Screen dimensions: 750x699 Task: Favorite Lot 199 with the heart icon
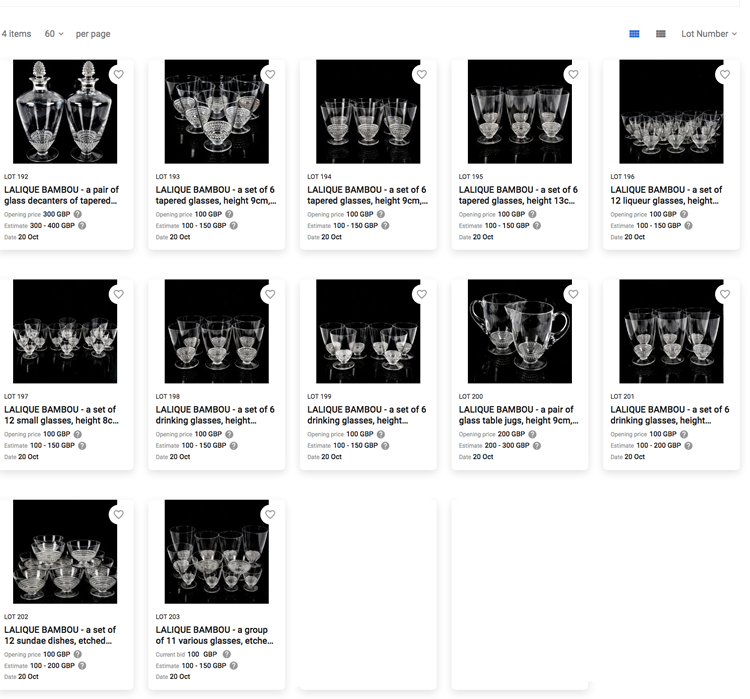[x=421, y=294]
